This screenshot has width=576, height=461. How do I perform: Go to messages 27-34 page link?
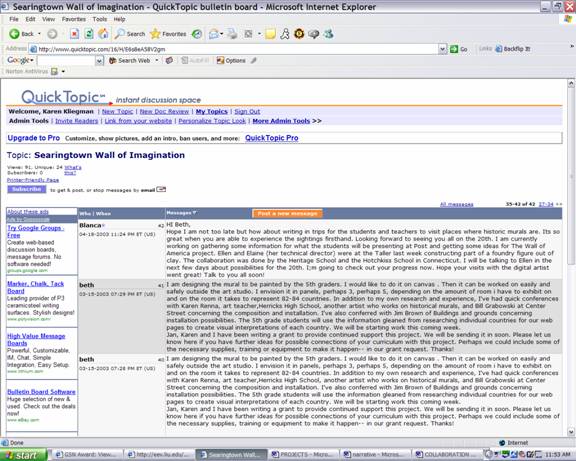tap(546, 204)
